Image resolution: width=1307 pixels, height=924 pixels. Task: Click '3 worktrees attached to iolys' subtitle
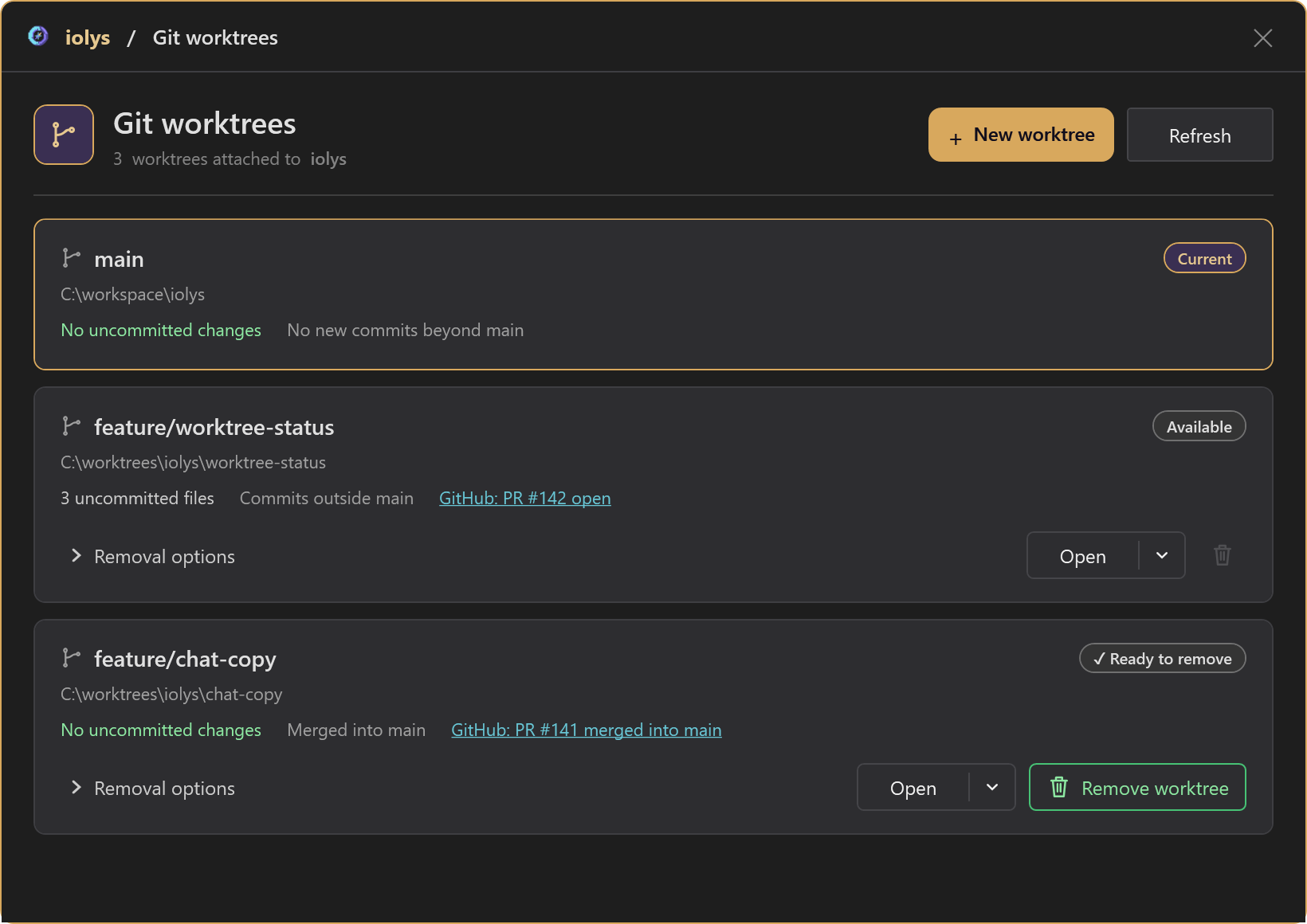[230, 159]
